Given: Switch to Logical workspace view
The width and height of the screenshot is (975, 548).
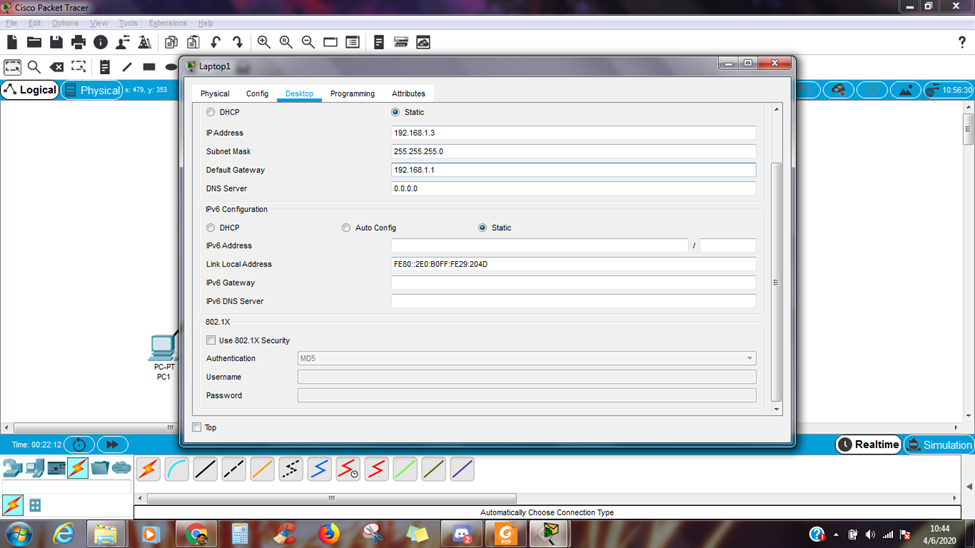Looking at the screenshot, I should pyautogui.click(x=30, y=90).
